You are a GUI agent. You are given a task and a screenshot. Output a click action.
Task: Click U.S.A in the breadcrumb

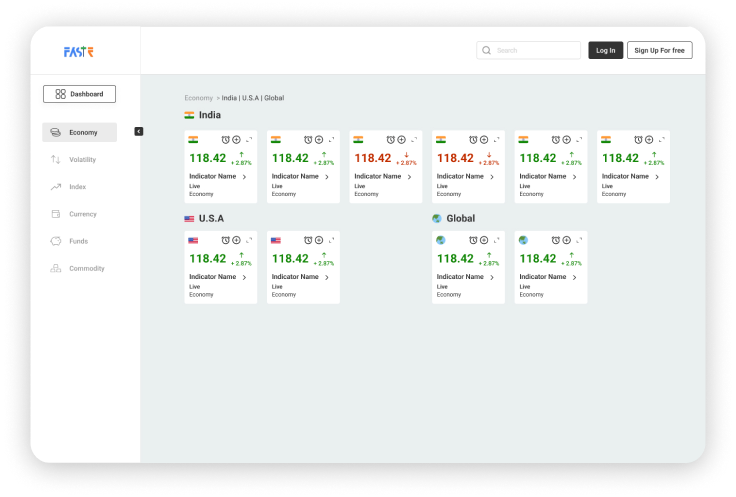pyautogui.click(x=250, y=98)
